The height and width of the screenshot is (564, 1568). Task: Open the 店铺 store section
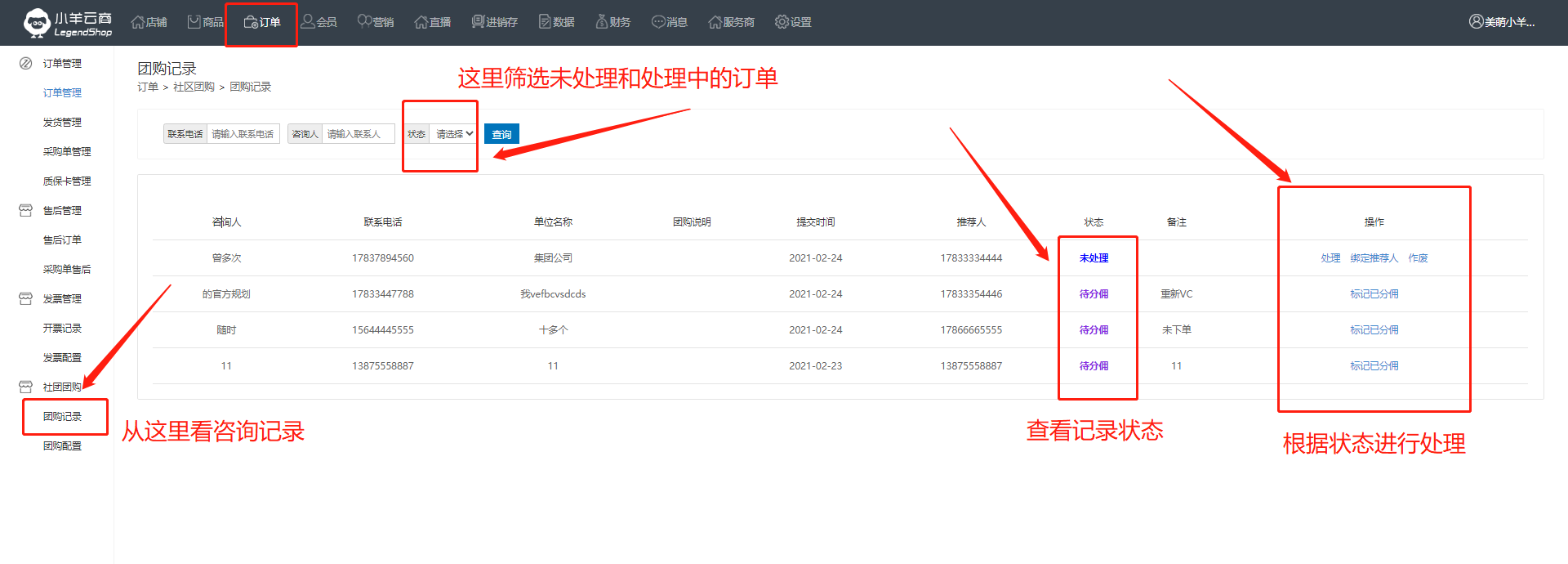coord(149,22)
